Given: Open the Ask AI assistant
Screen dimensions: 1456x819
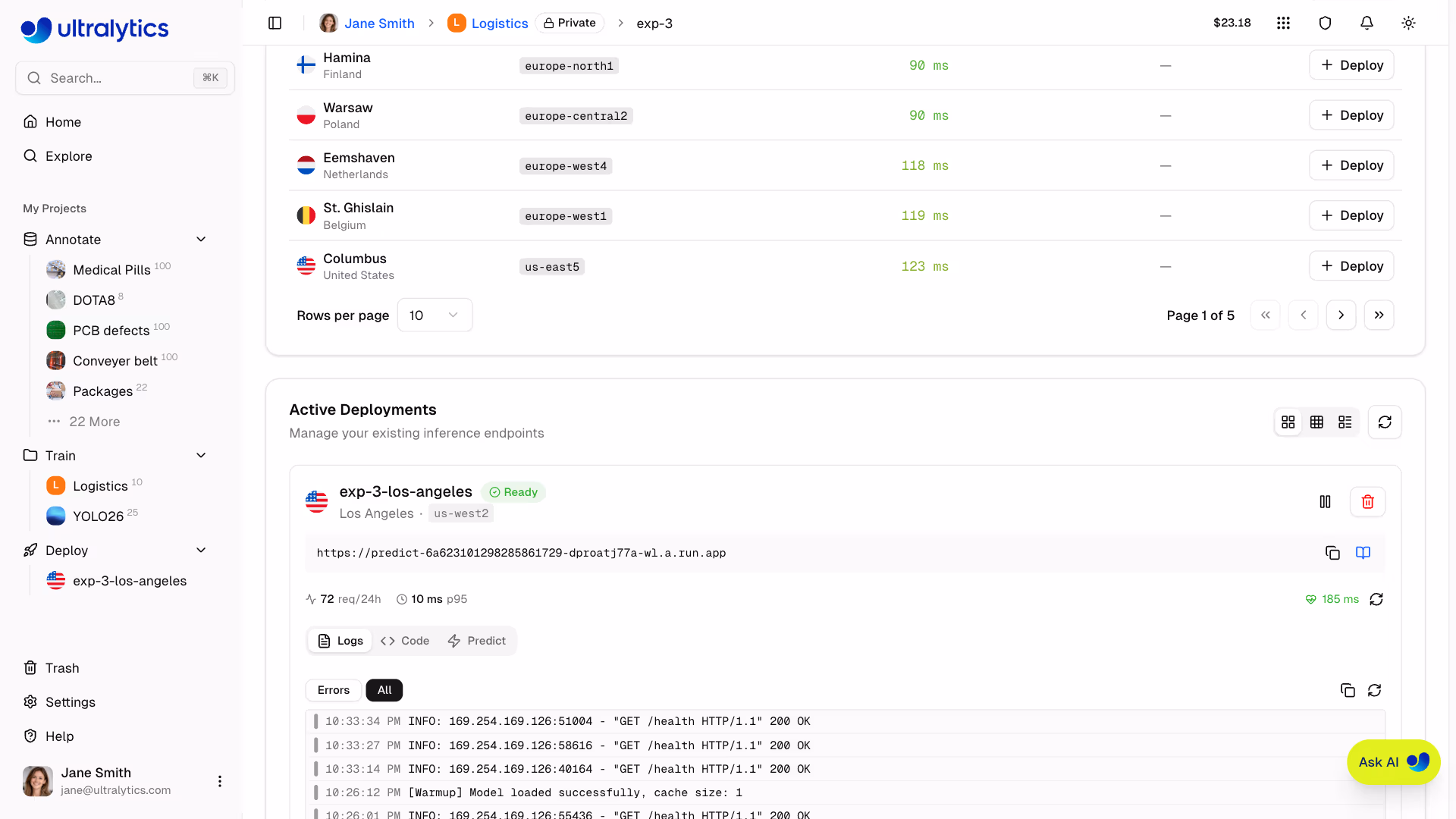Looking at the screenshot, I should tap(1393, 762).
